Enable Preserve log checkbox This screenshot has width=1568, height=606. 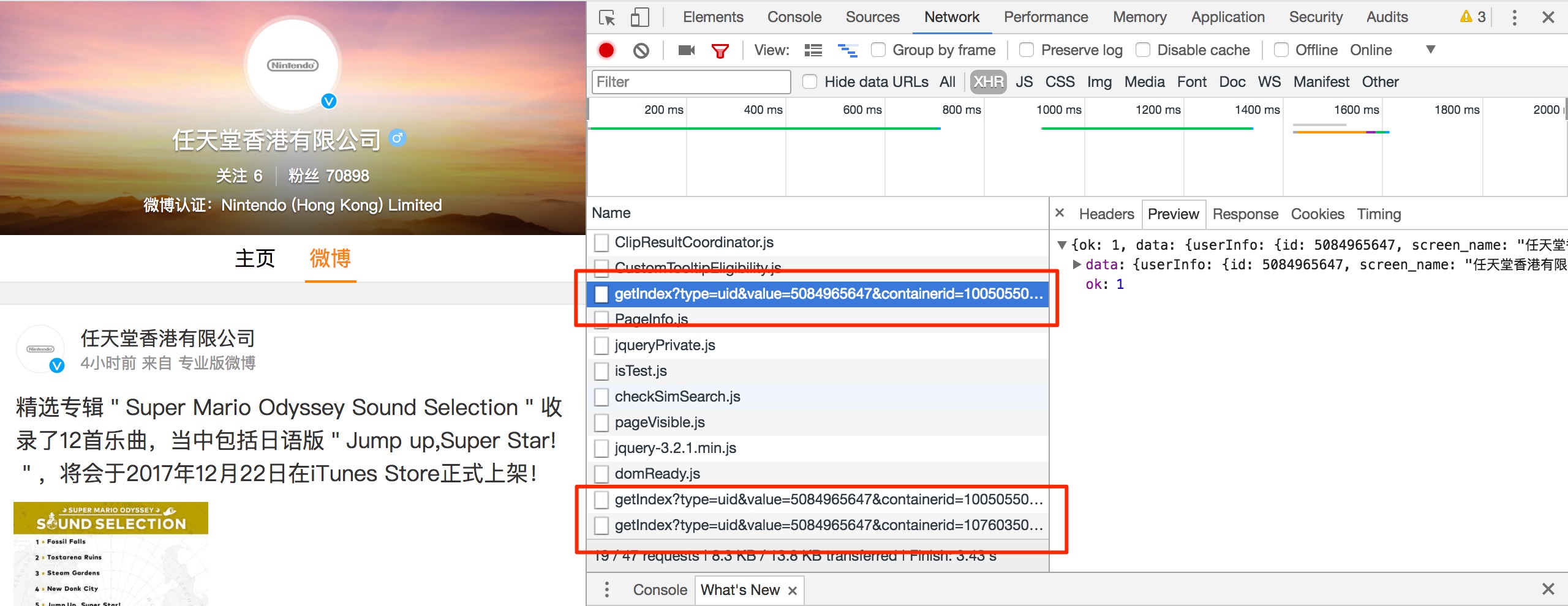[x=1027, y=50]
